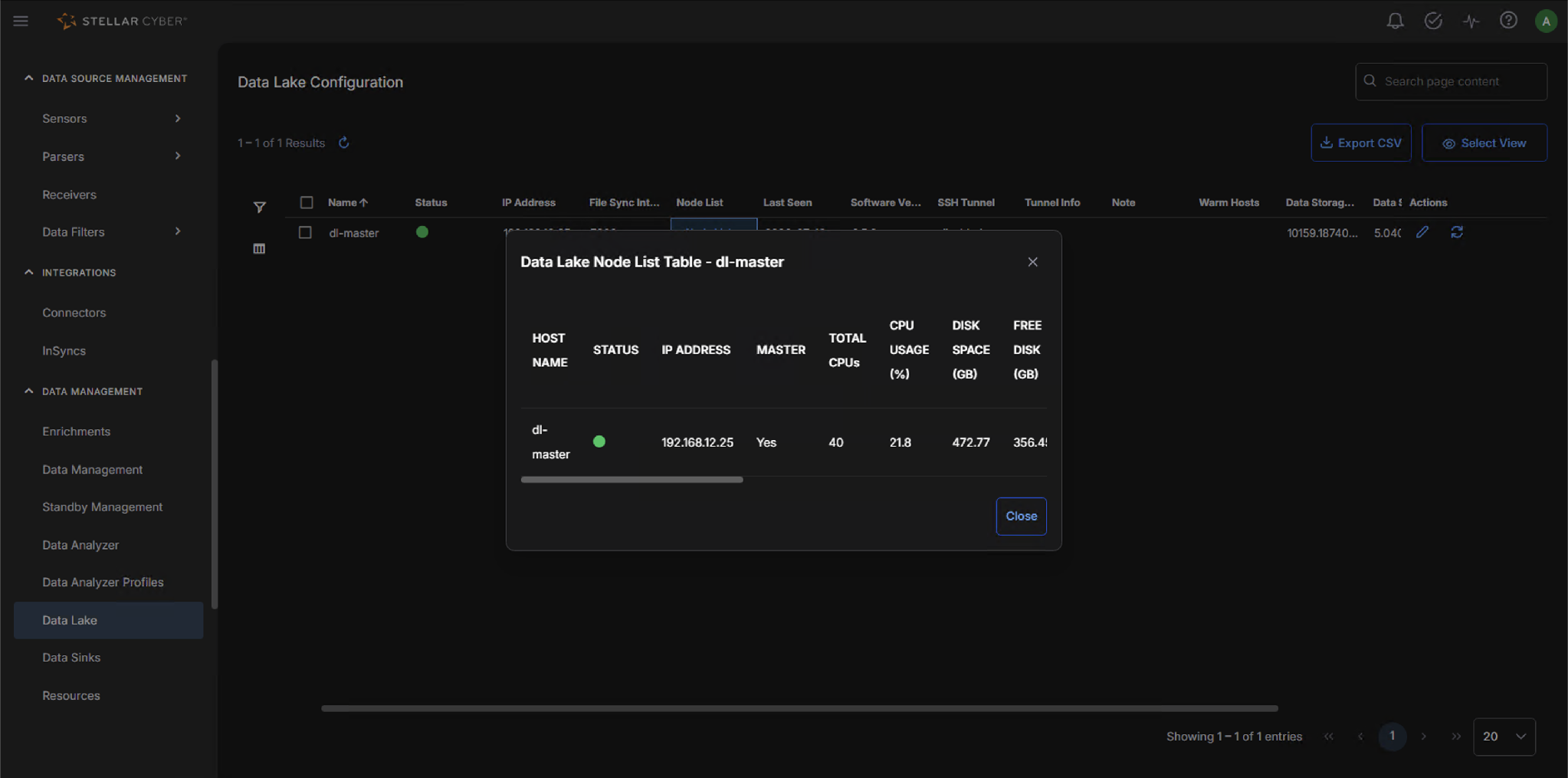Viewport: 1568px width, 778px height.
Task: Open the page size dropdown showing 20
Action: tap(1504, 737)
